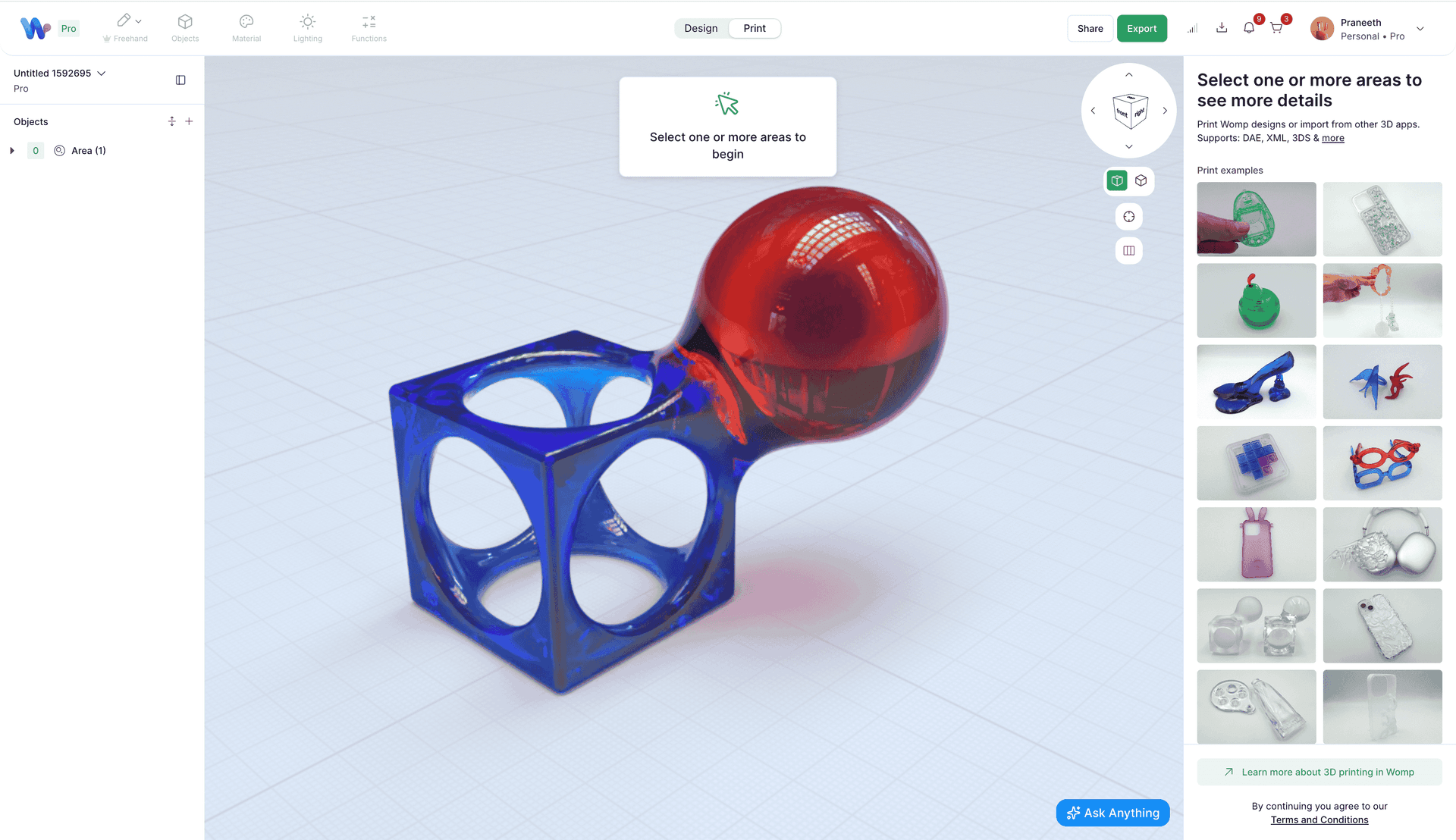The height and width of the screenshot is (840, 1456).
Task: Click the green Export button
Action: 1142,28
